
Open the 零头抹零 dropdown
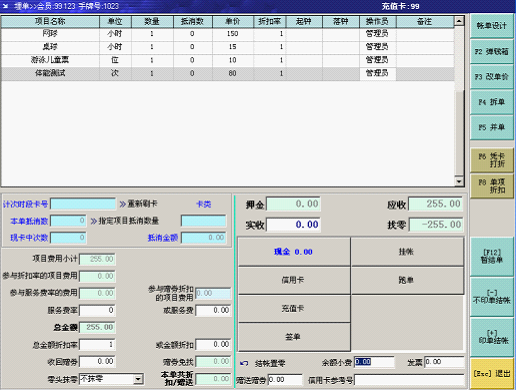[138, 379]
